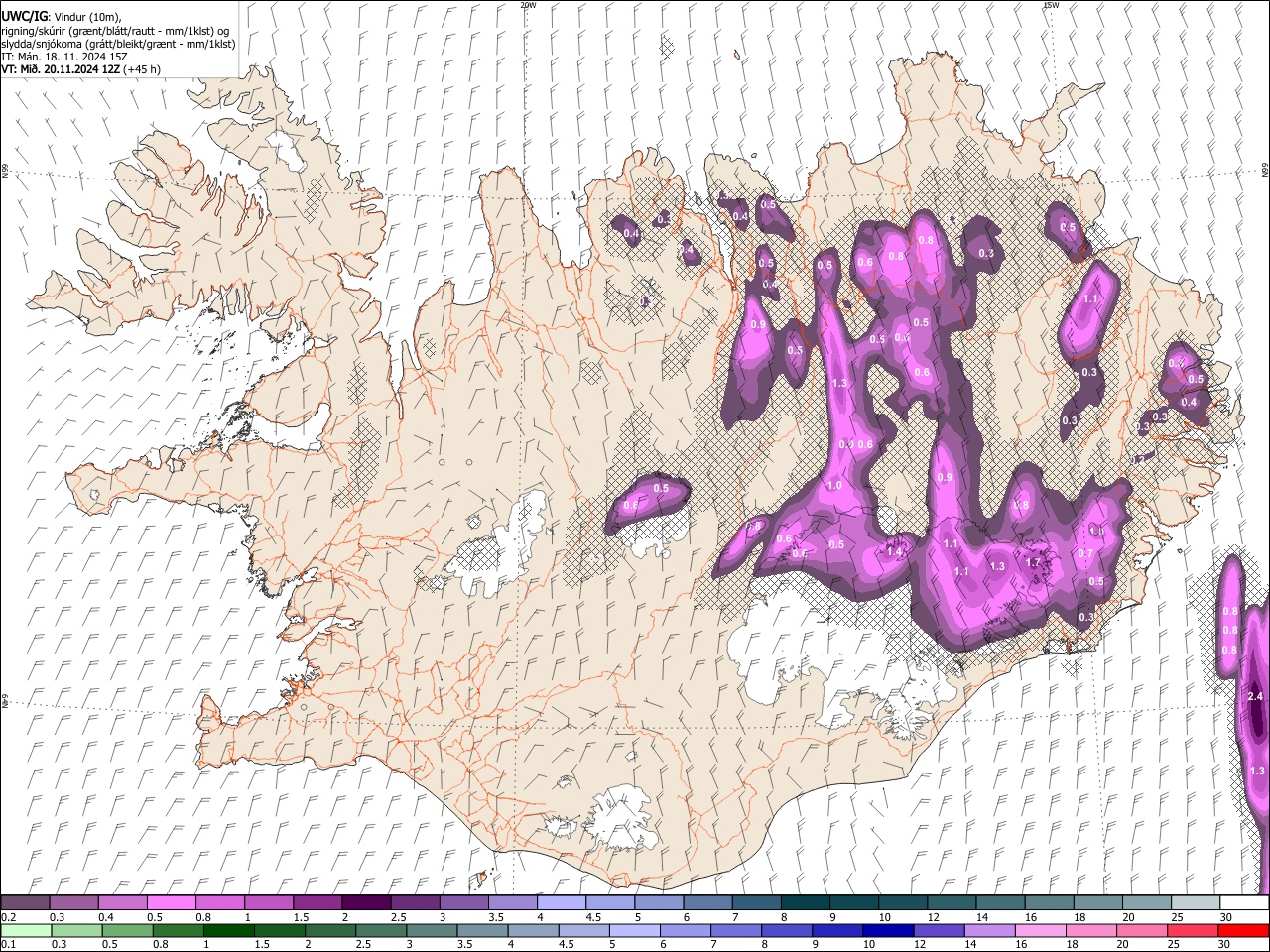Select the 25 red-pink swatch in lower legend
1270x952 pixels.
[x=1192, y=930]
